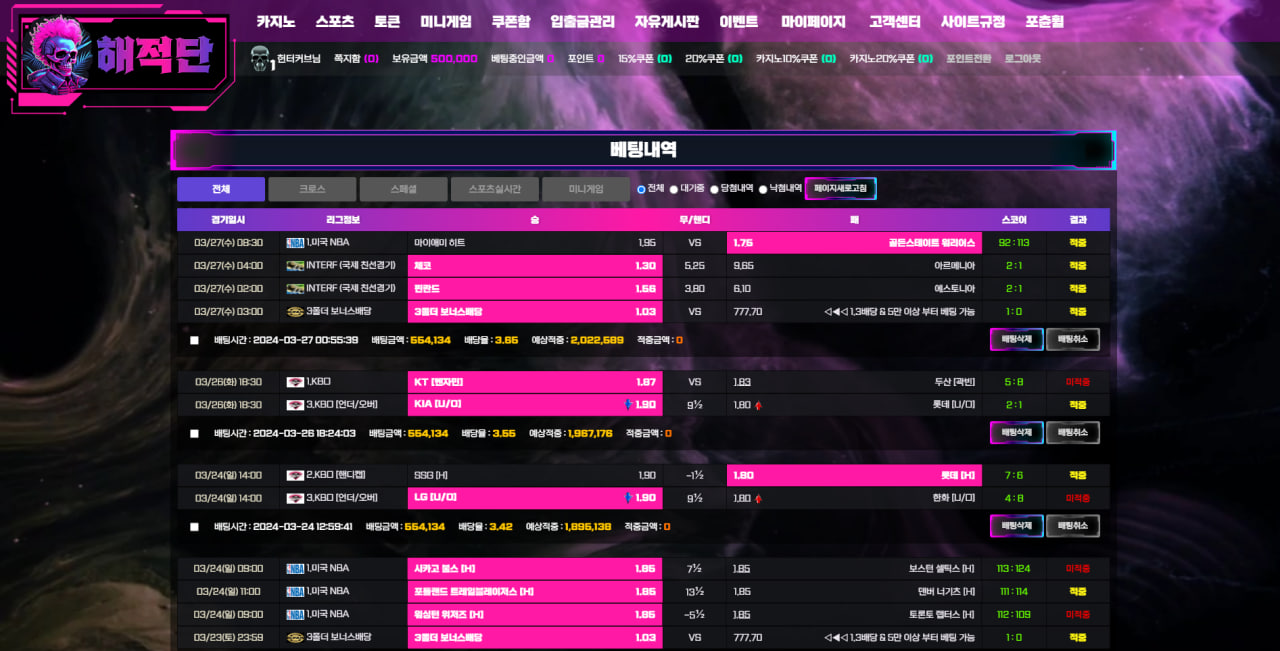
Task: Click the 로그아웃 link
Action: (1022, 59)
